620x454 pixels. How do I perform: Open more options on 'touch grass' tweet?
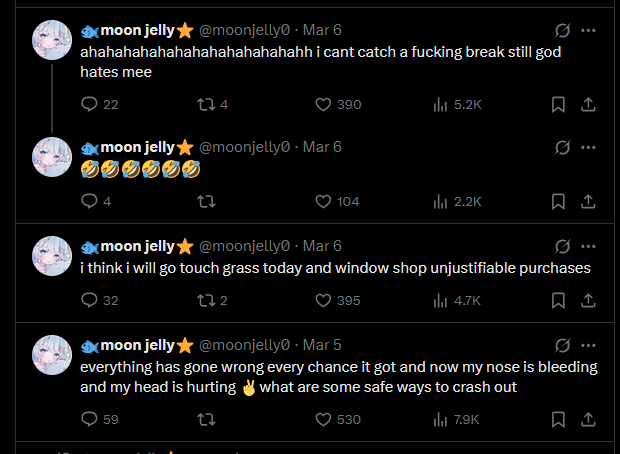[589, 246]
